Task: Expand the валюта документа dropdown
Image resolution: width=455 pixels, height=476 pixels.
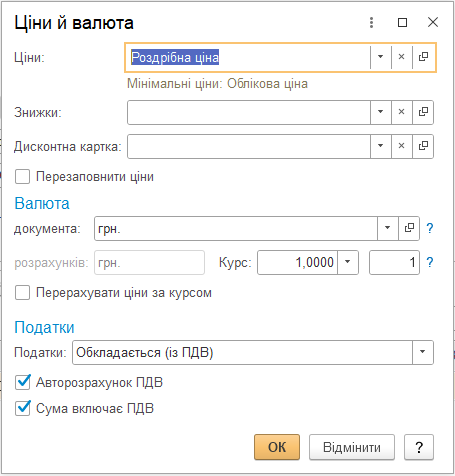Action: click(x=388, y=228)
